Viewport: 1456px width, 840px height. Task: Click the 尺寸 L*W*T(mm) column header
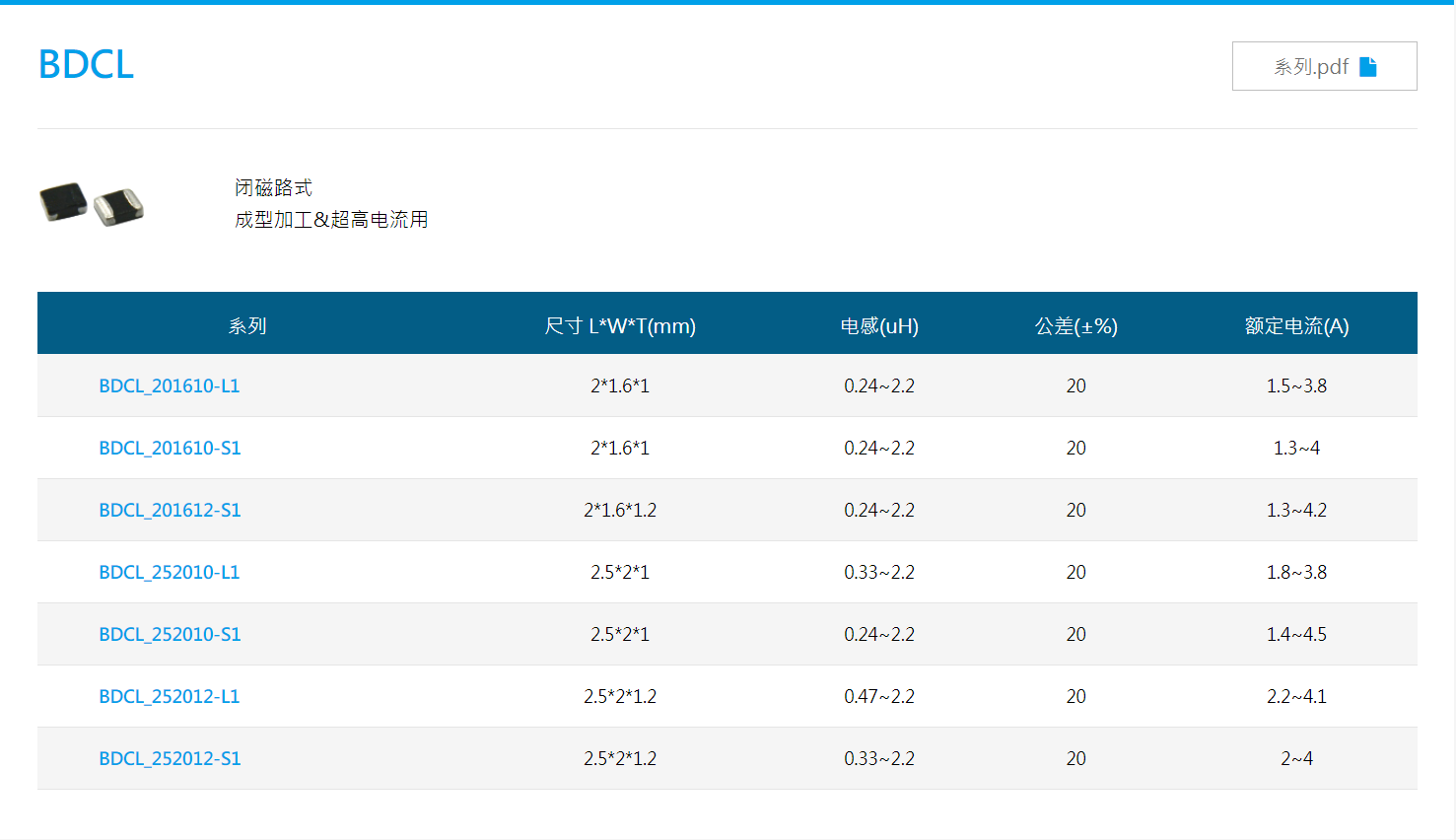620,325
